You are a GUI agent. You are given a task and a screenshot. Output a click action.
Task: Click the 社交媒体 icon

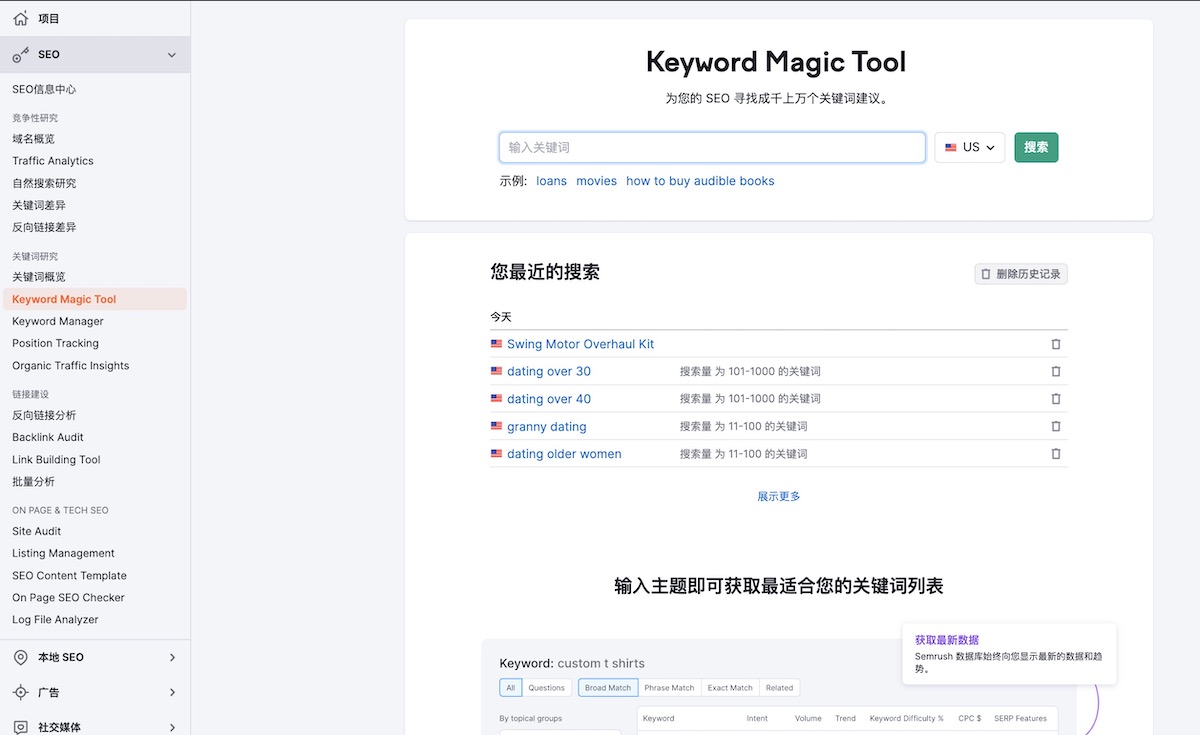[20, 727]
